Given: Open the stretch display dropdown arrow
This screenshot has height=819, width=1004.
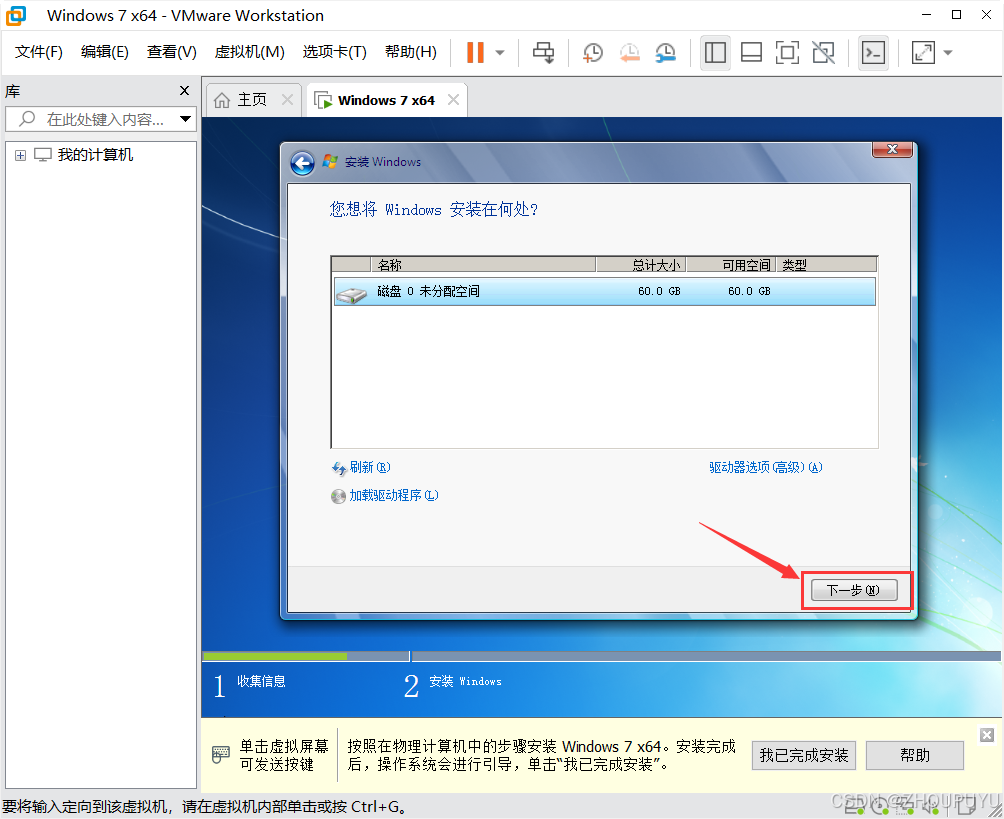Looking at the screenshot, I should 948,53.
